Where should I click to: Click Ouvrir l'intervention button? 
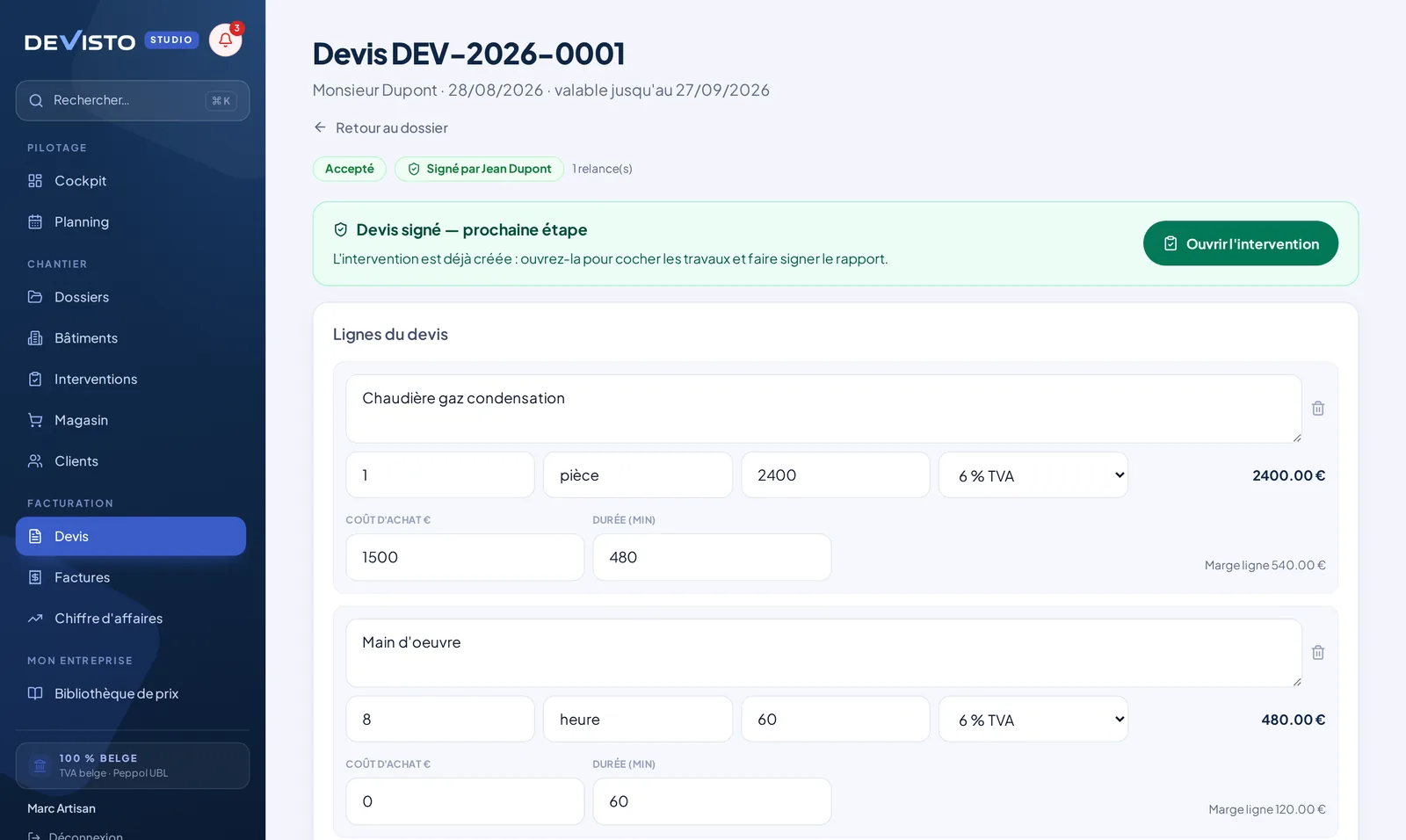[x=1240, y=243]
